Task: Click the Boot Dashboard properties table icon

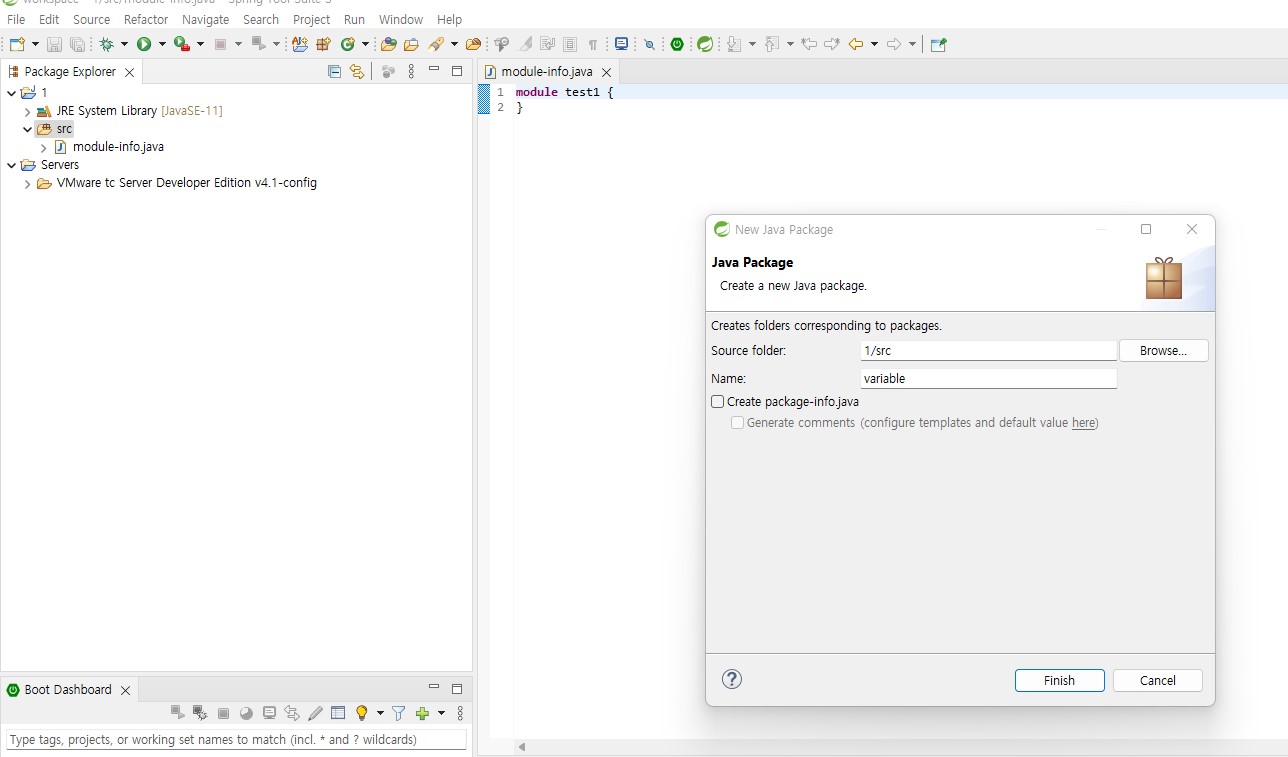Action: click(338, 713)
